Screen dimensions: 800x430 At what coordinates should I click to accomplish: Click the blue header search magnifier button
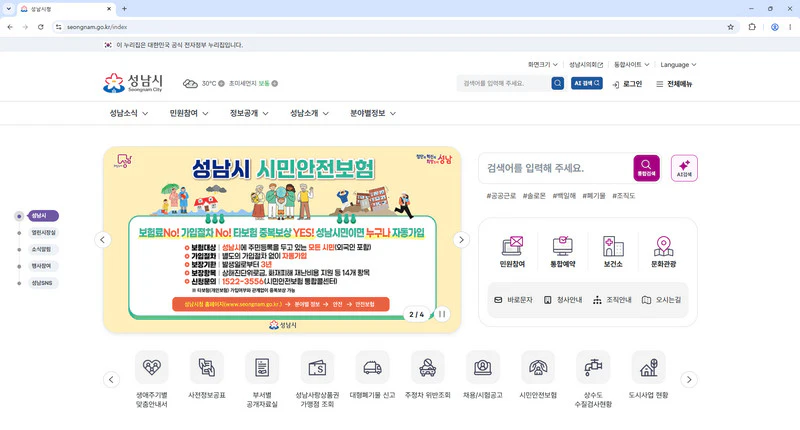[558, 83]
